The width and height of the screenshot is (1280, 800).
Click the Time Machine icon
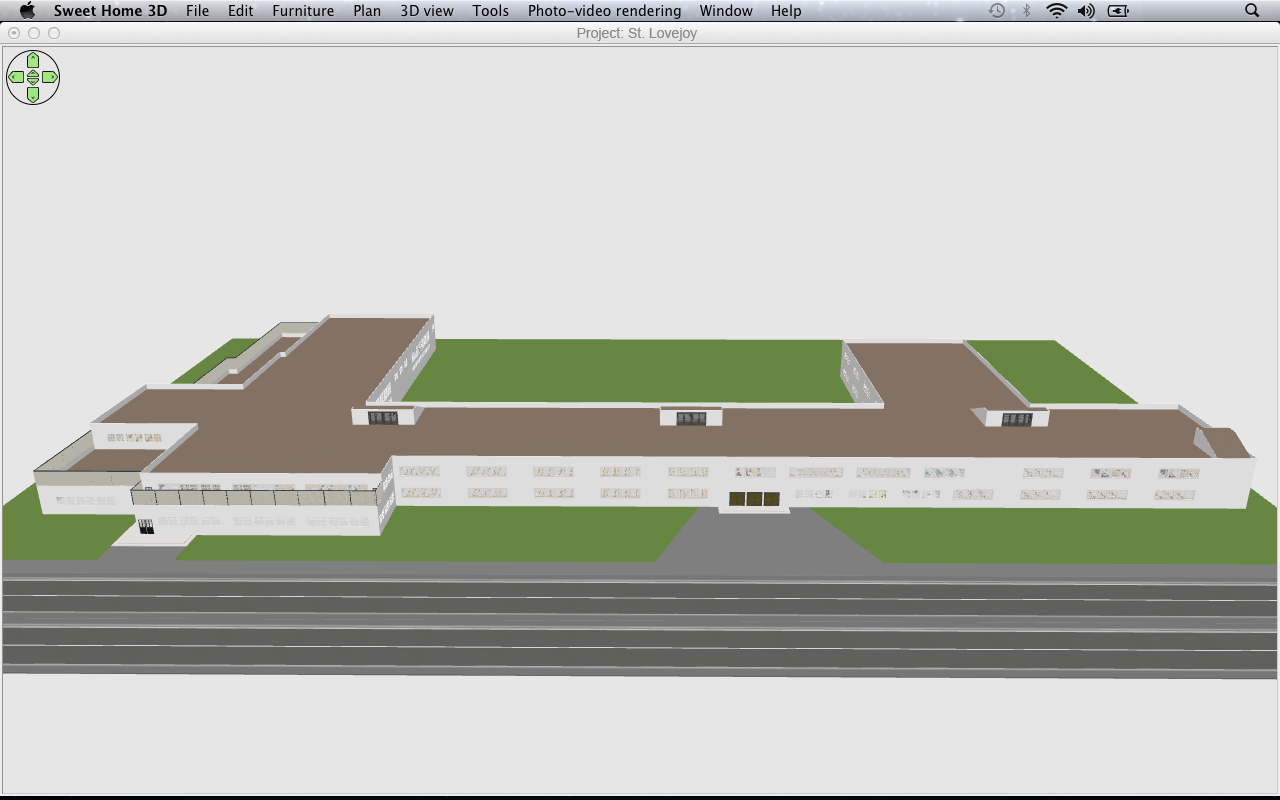pyautogui.click(x=997, y=11)
